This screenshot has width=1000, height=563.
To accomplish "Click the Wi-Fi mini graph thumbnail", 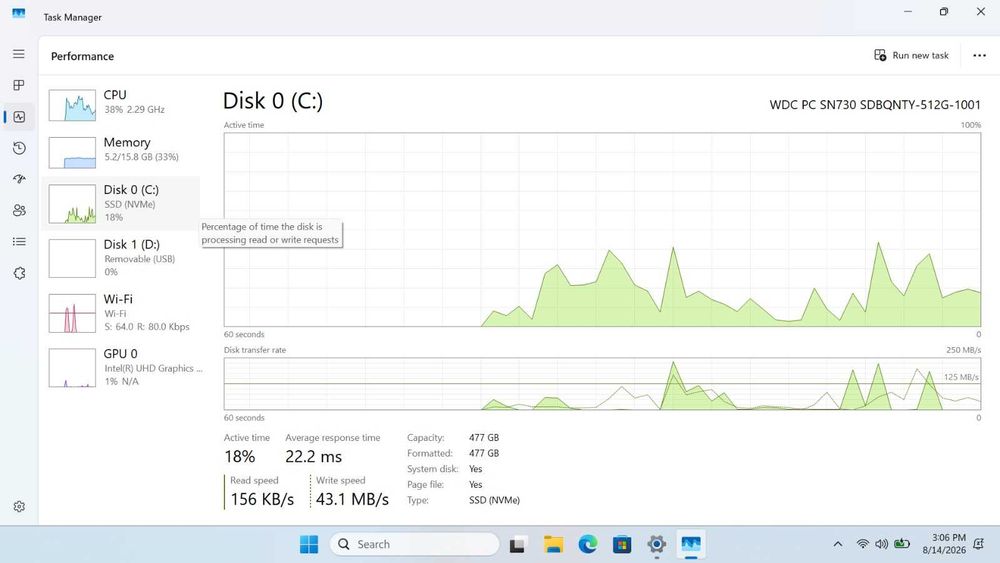I will 72,313.
